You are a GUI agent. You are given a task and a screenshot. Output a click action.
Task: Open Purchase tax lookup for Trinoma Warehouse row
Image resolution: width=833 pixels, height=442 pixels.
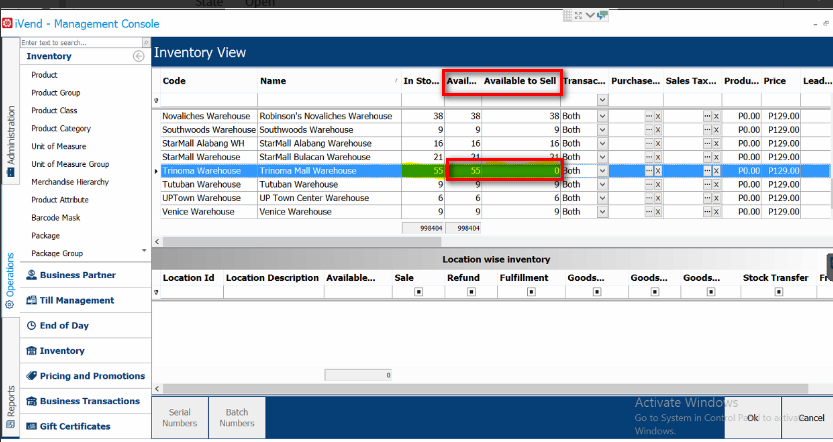(x=649, y=171)
